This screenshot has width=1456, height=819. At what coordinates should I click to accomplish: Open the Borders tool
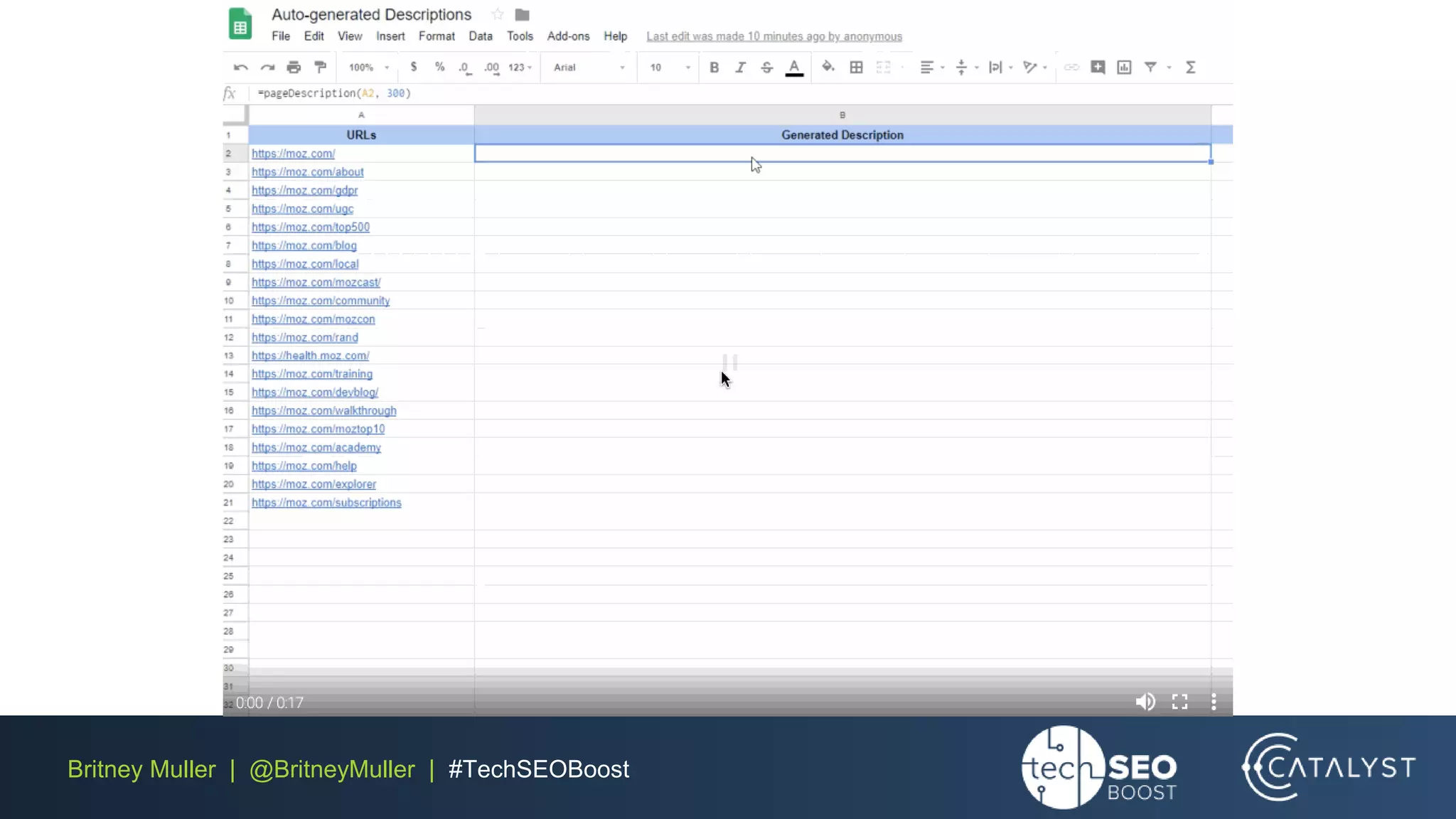click(857, 68)
